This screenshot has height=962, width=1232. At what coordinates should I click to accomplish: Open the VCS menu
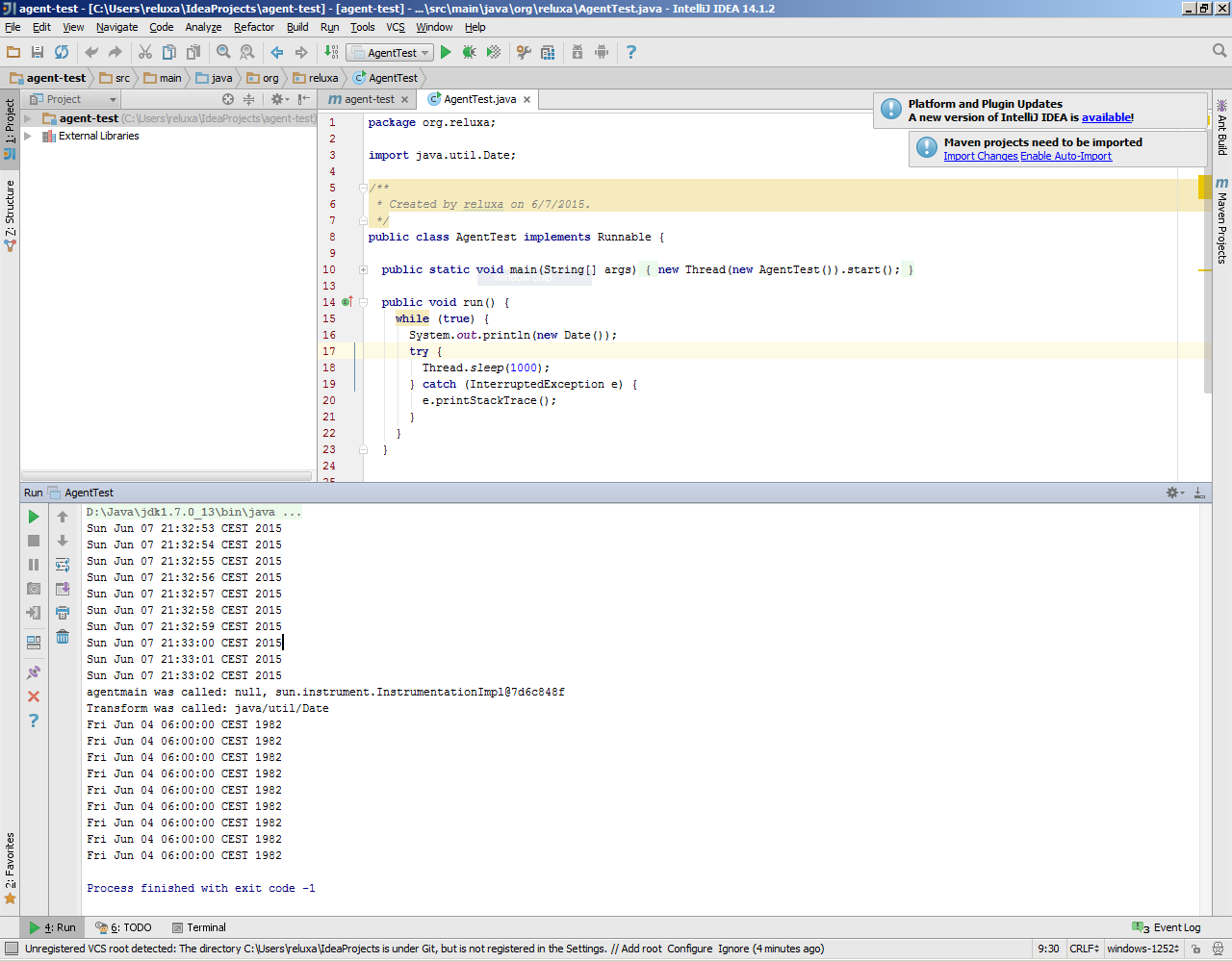click(396, 27)
